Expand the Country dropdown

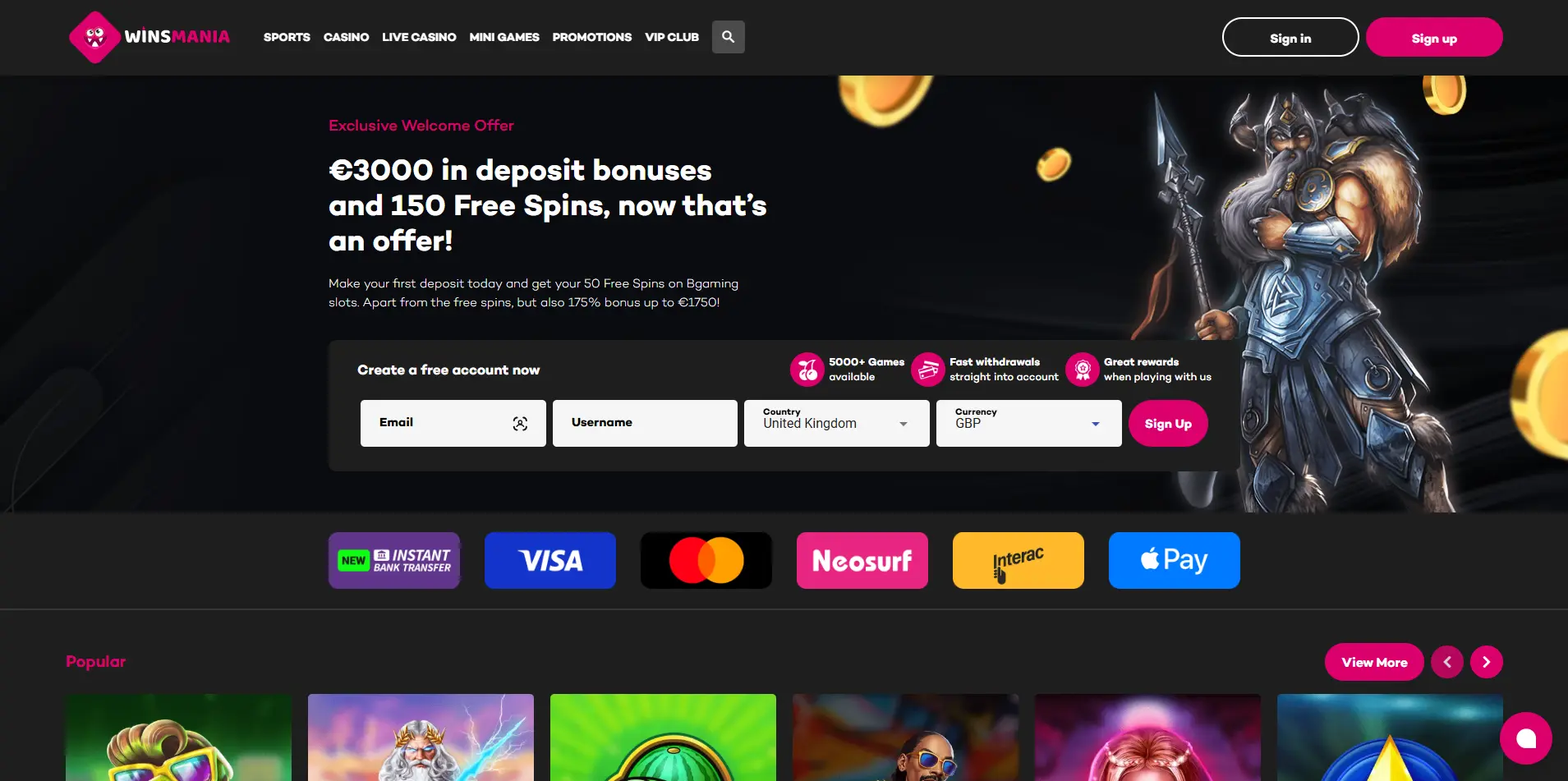click(837, 424)
